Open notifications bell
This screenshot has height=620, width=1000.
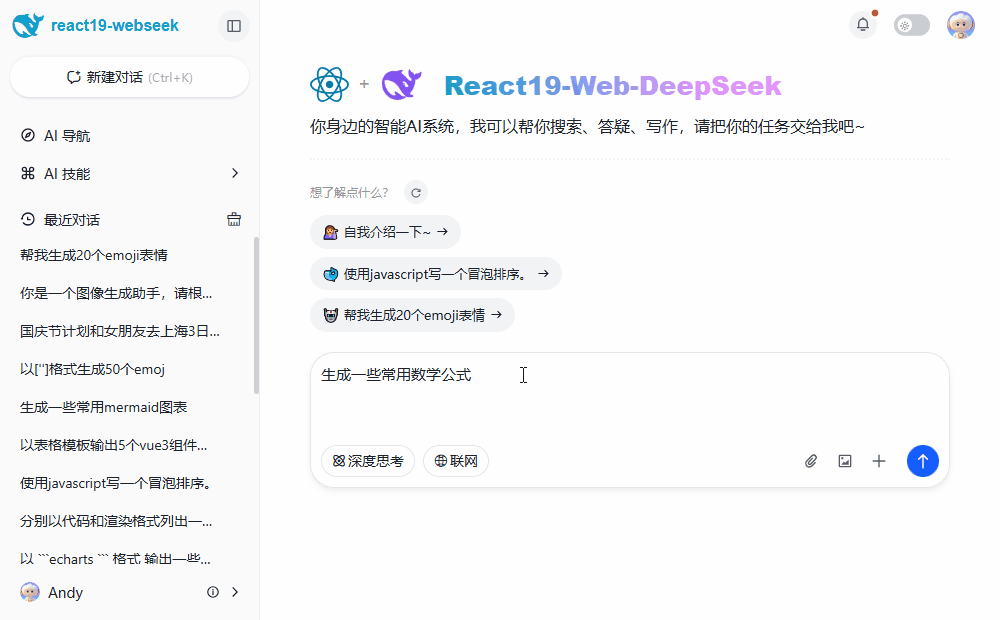pos(863,25)
